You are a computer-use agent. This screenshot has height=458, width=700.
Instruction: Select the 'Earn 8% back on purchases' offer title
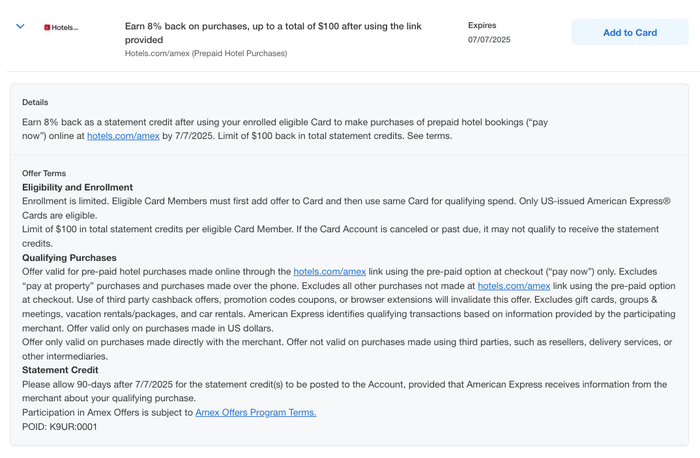click(273, 33)
